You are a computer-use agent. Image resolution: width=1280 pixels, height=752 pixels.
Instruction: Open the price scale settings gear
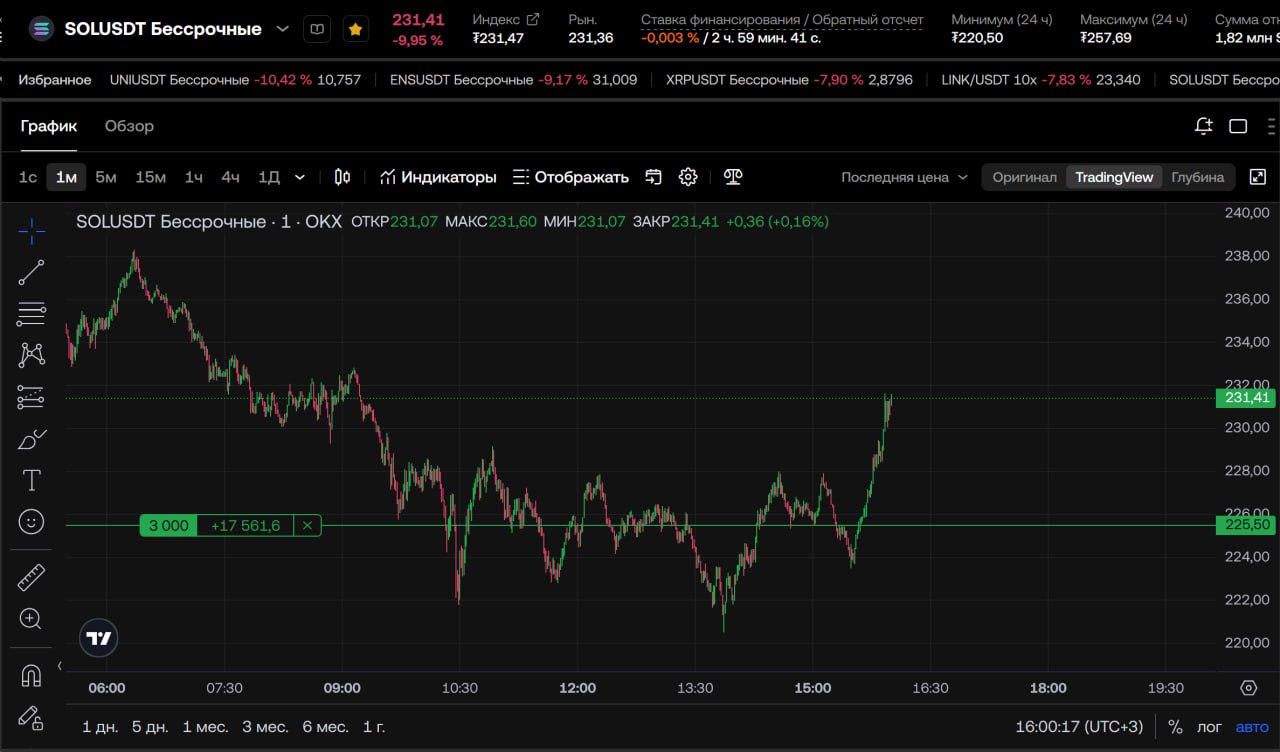tap(1248, 688)
